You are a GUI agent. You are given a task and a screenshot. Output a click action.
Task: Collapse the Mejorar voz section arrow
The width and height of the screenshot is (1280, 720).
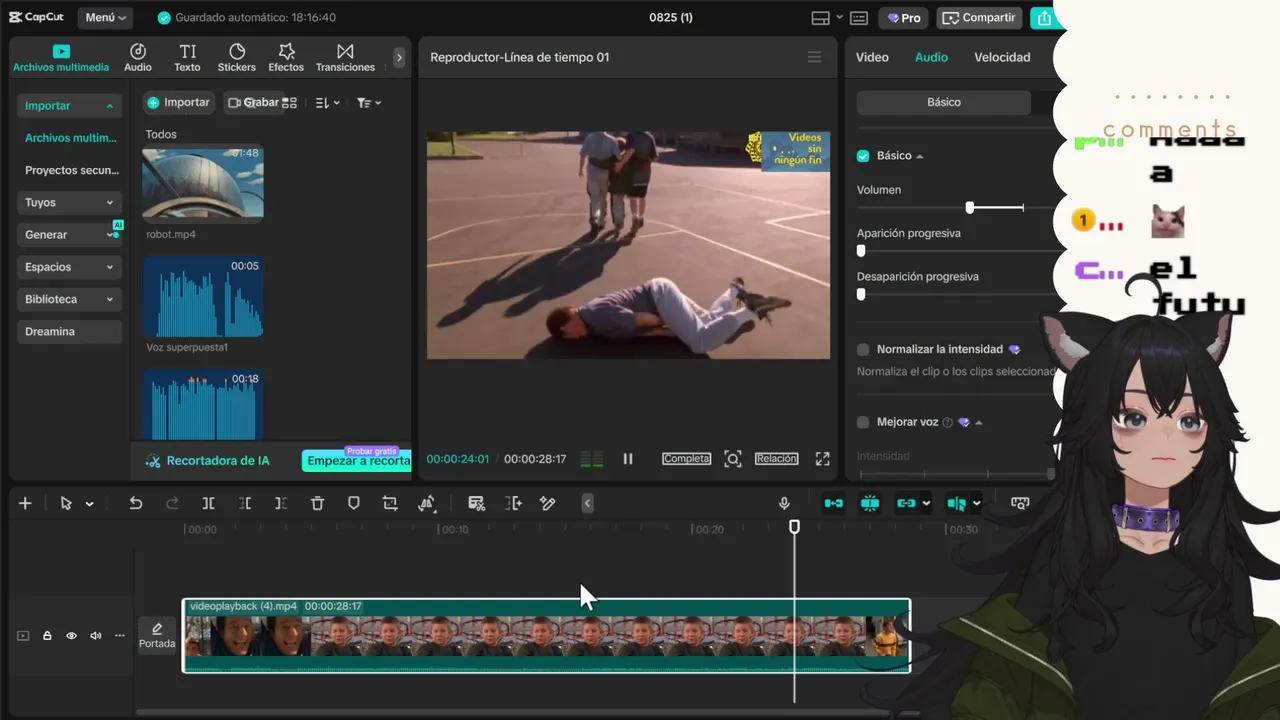978,422
